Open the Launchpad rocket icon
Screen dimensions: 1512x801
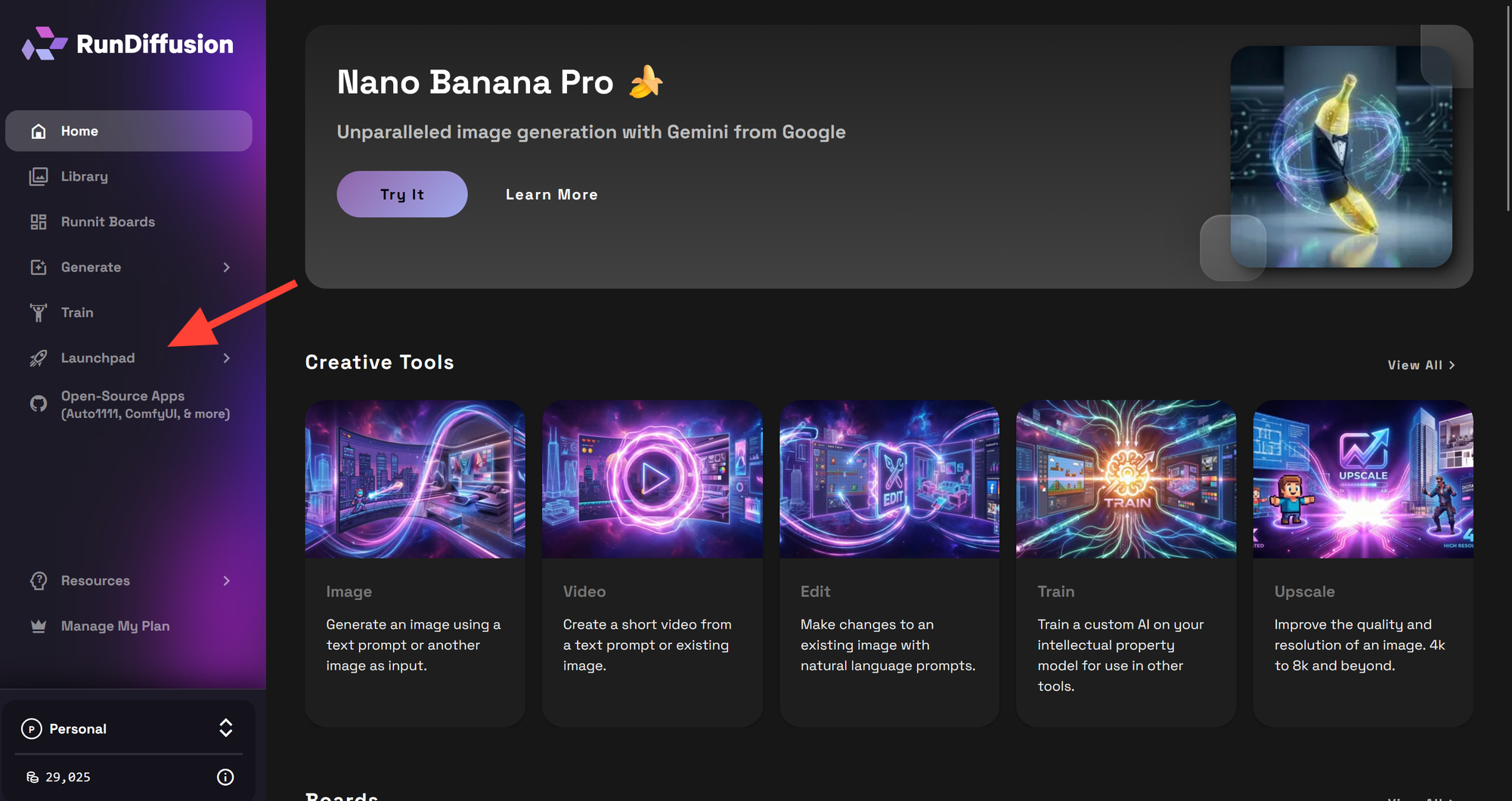pyautogui.click(x=39, y=358)
